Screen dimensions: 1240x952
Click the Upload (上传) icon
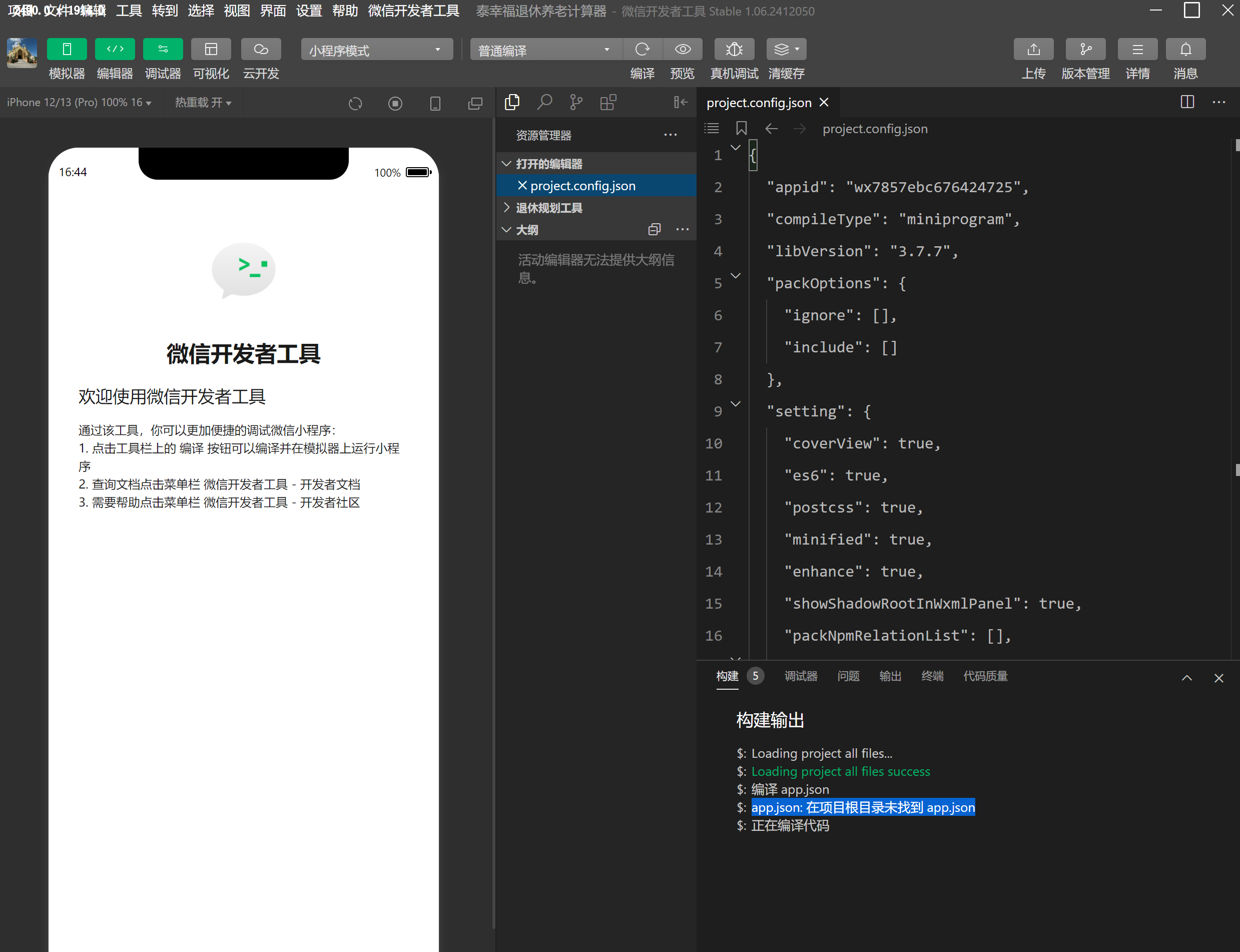1034,49
